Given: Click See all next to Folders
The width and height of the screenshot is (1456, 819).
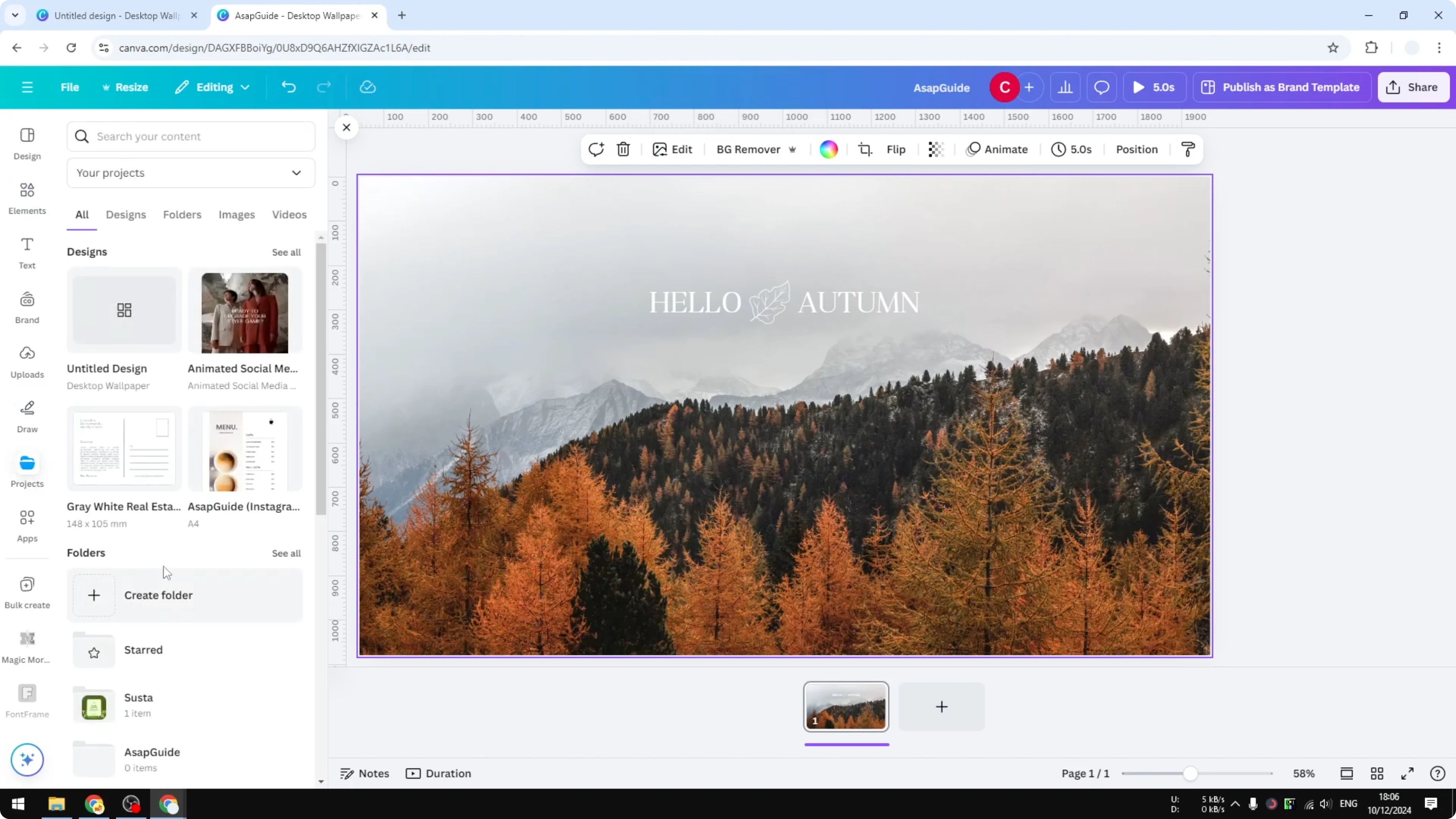Looking at the screenshot, I should [286, 554].
